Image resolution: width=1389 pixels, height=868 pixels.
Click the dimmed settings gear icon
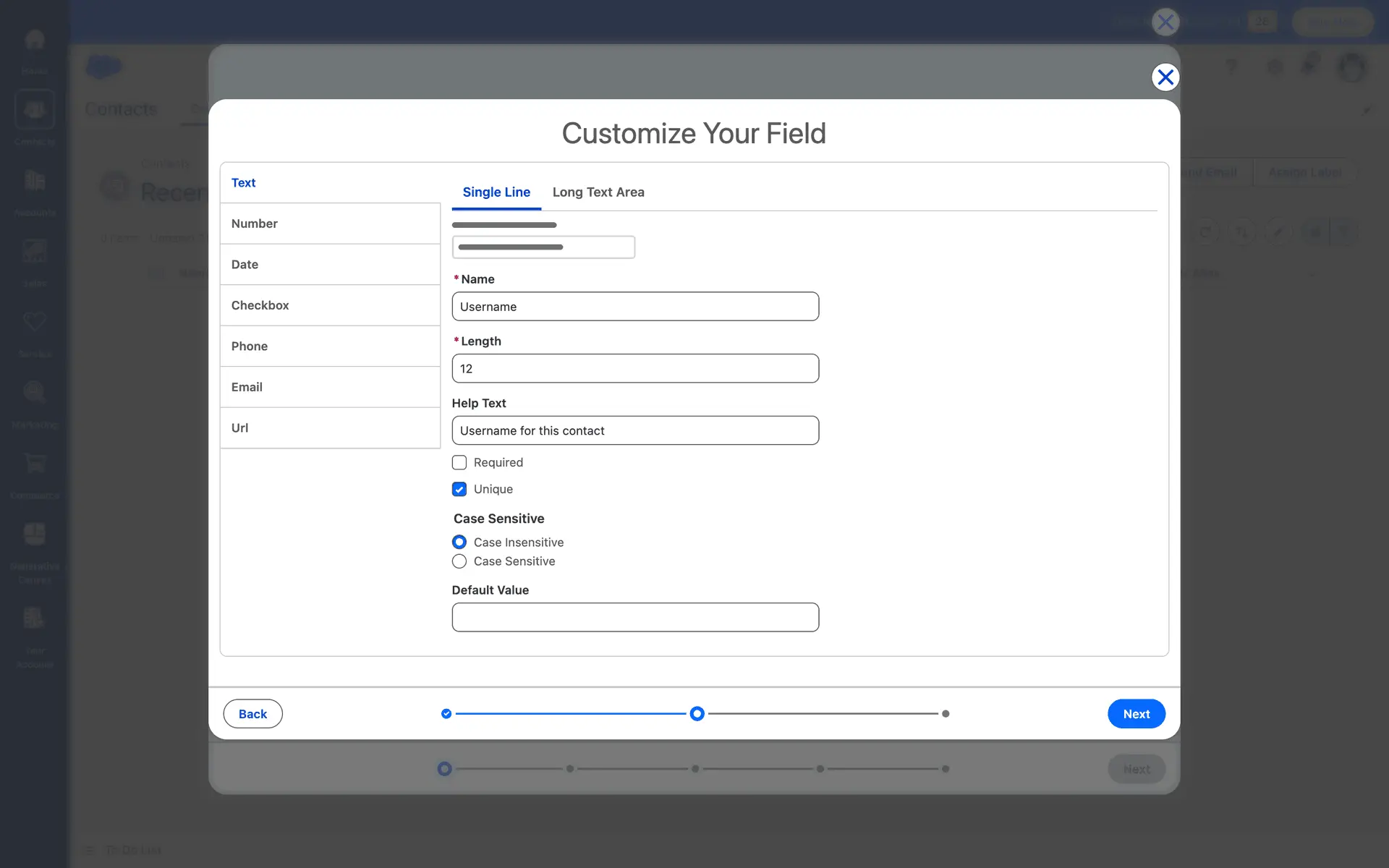[1275, 67]
